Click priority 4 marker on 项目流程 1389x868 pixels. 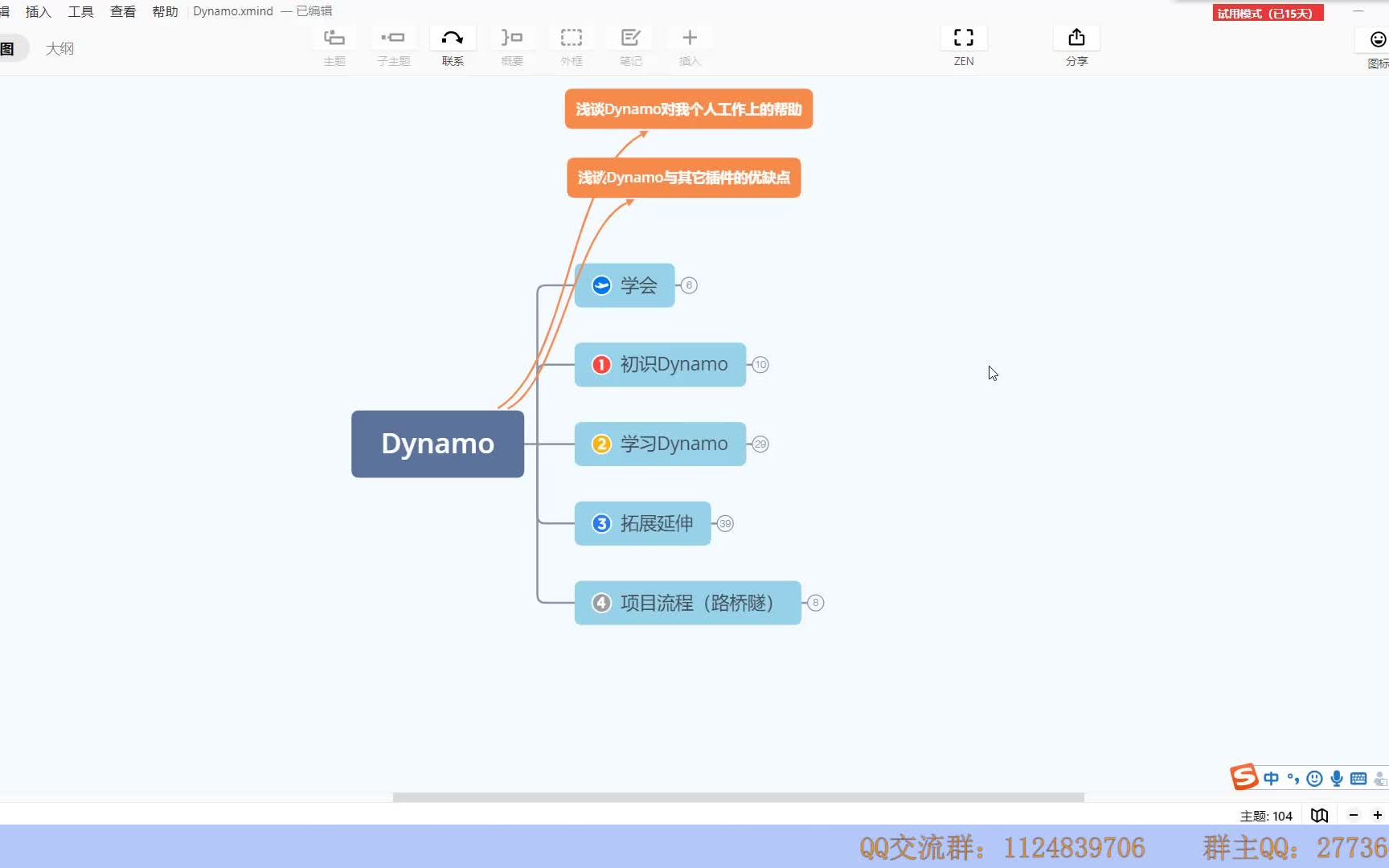click(601, 603)
